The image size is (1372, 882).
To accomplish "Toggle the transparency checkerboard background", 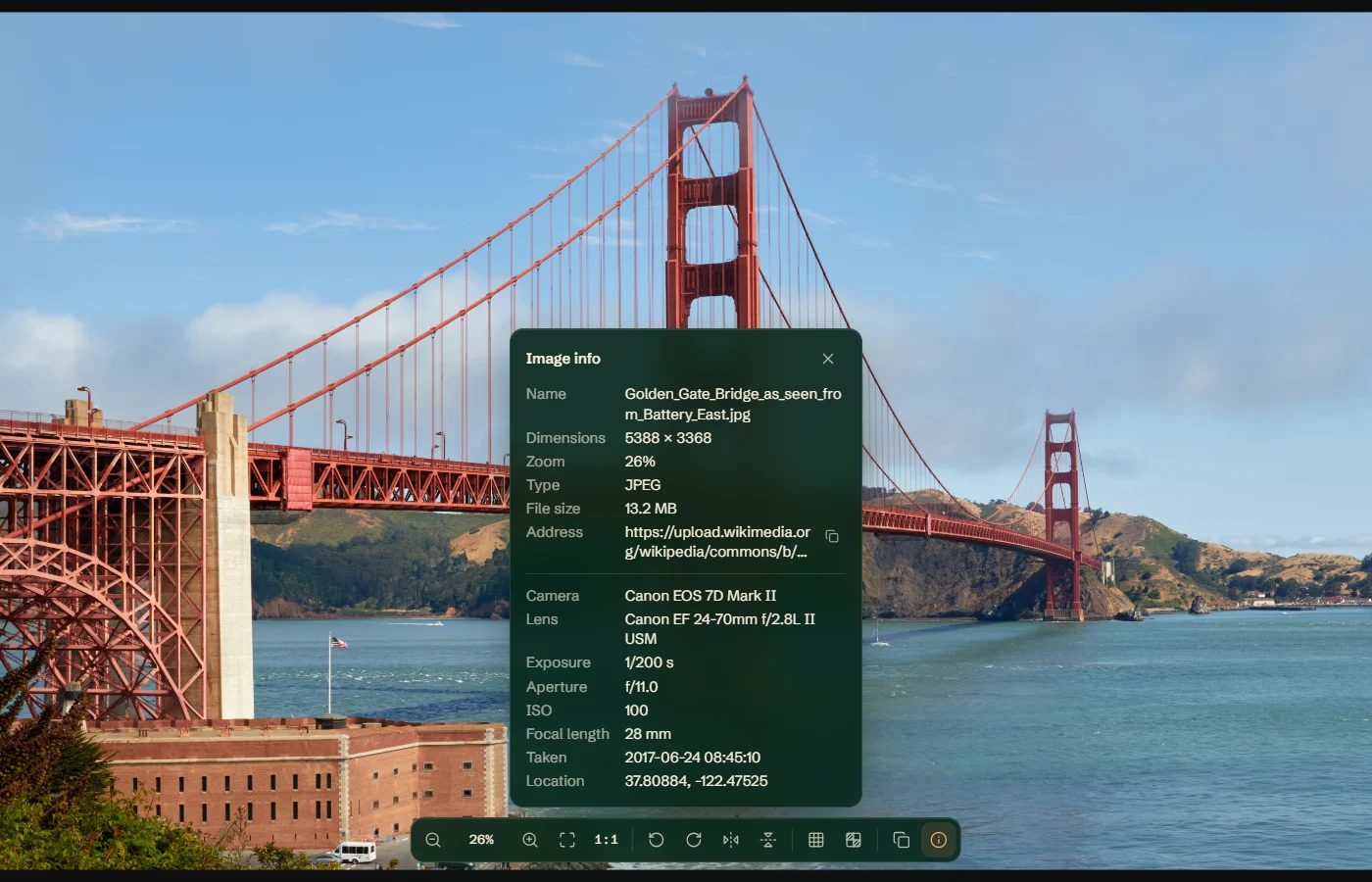I will click(854, 840).
